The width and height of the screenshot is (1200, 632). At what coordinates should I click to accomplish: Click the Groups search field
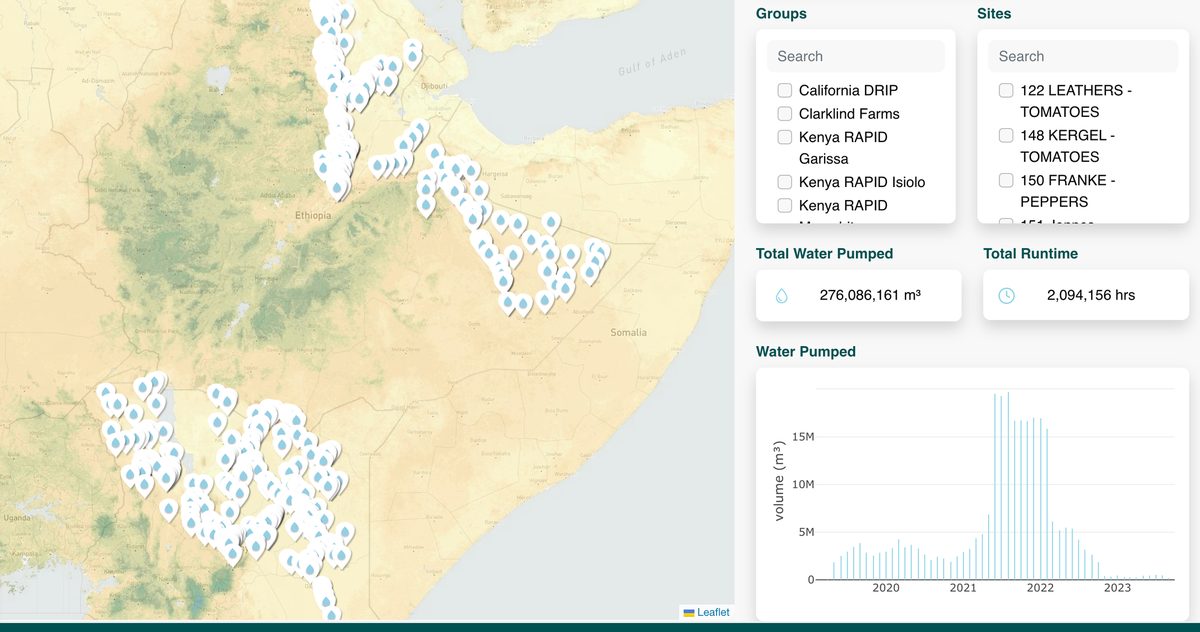click(855, 56)
